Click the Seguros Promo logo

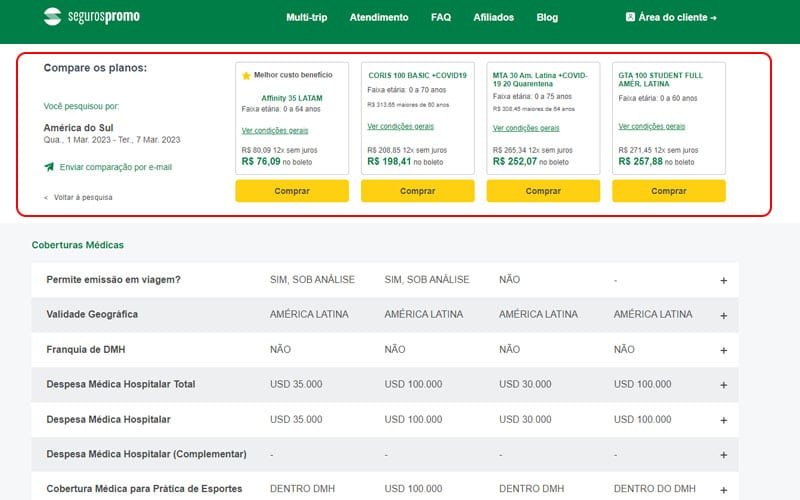coord(92,16)
